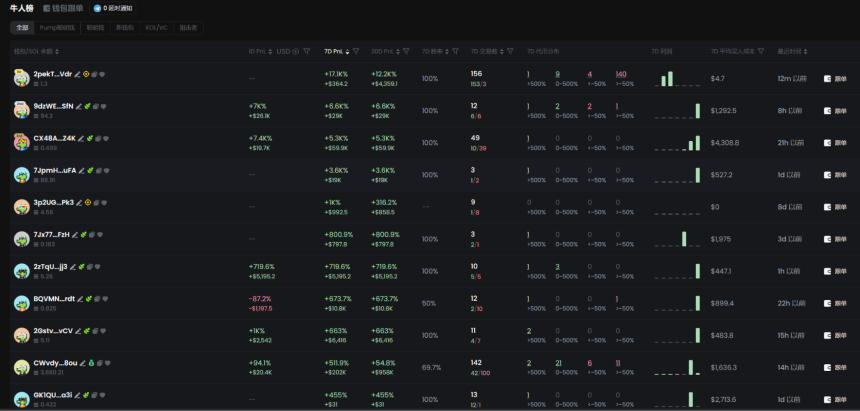Copy the 2zTqU...jj3 wallet address
Viewport: 860px width, 411px height.
tap(89, 267)
